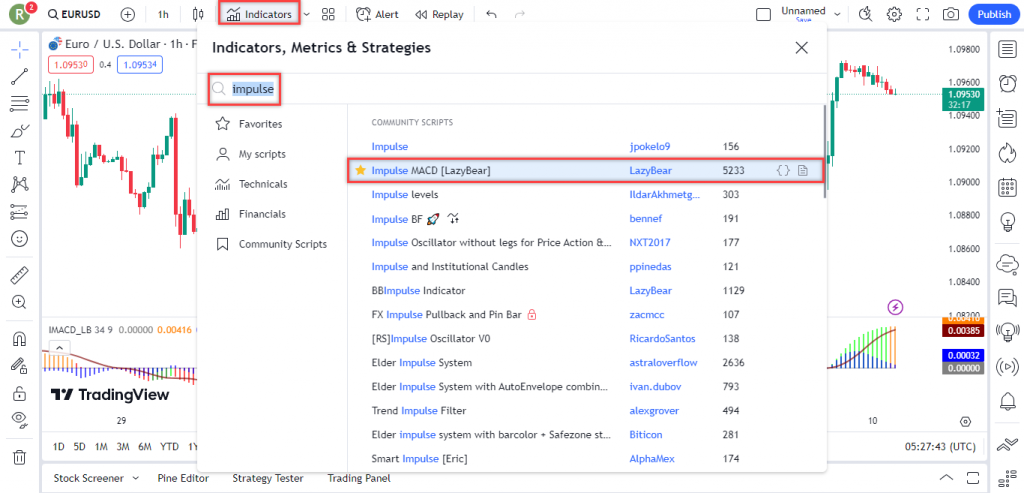
Task: Toggle magnet mode in left toolbar
Action: click(x=20, y=339)
